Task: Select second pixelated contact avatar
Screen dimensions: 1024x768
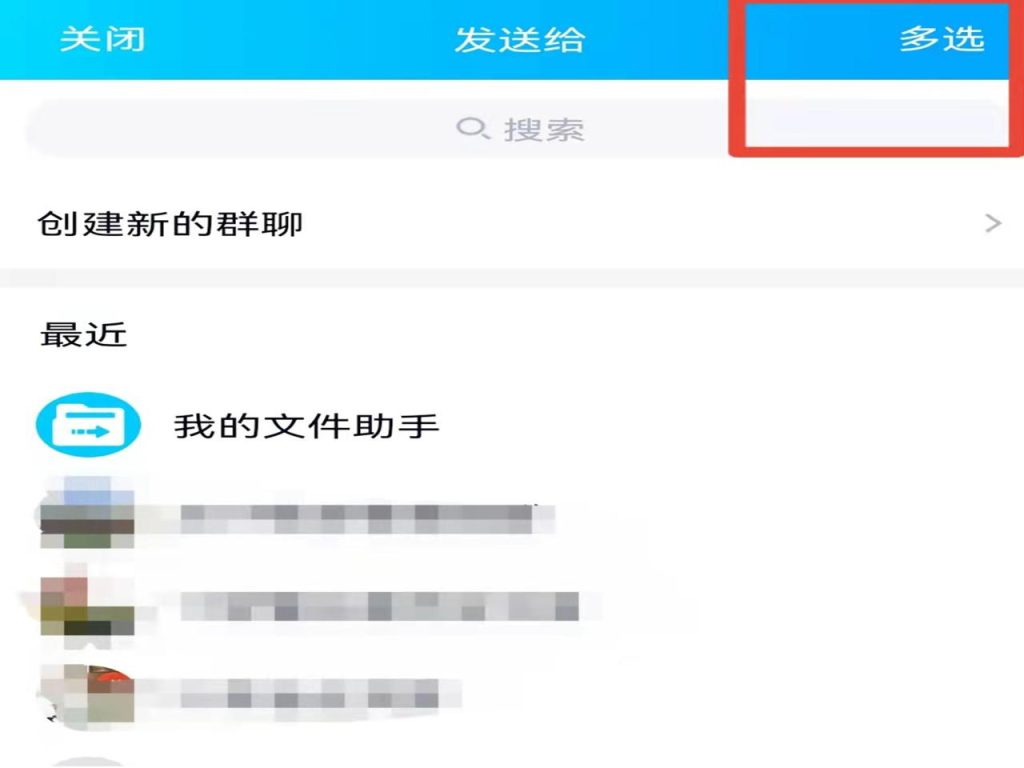Action: 88,604
